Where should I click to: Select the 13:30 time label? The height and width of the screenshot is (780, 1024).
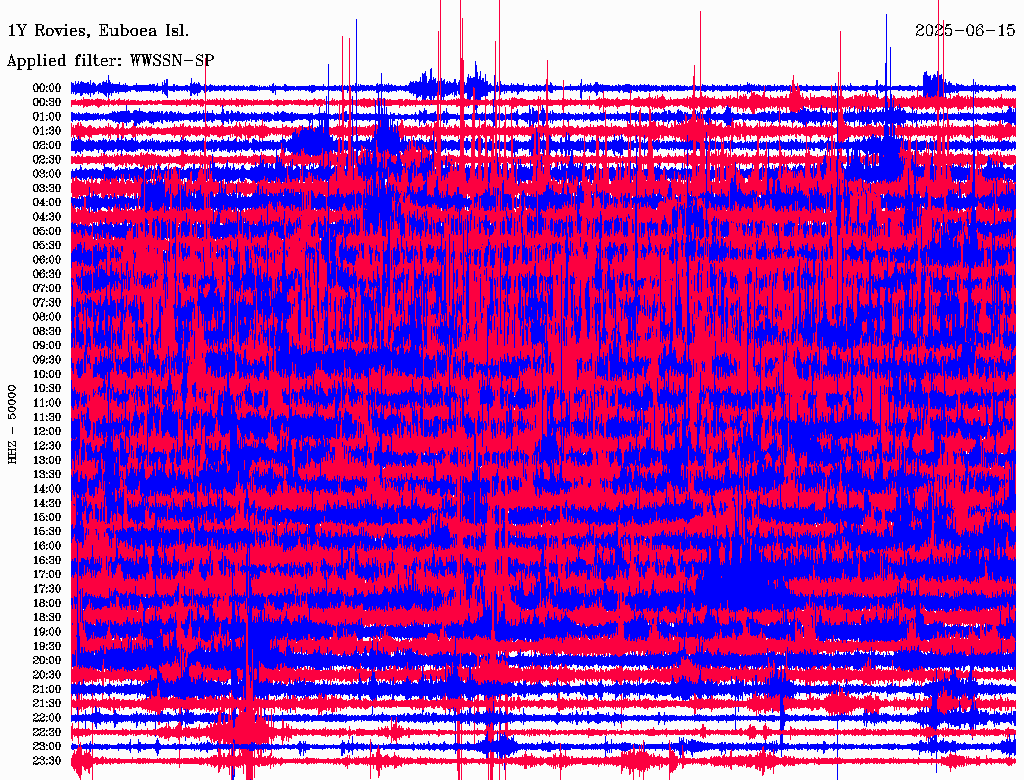click(47, 475)
